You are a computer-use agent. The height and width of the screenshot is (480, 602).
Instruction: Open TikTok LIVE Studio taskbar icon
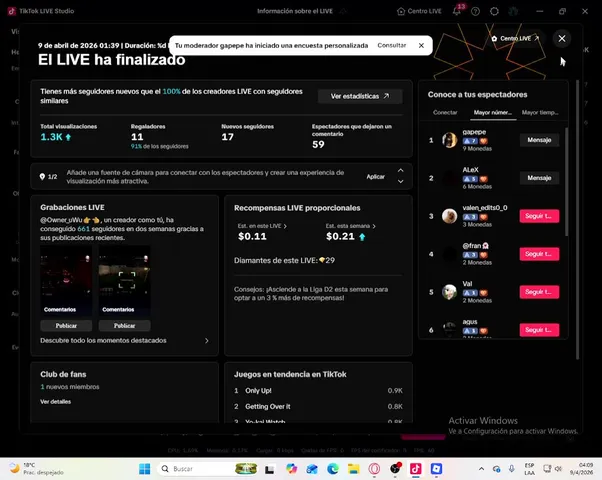pyautogui.click(x=416, y=469)
